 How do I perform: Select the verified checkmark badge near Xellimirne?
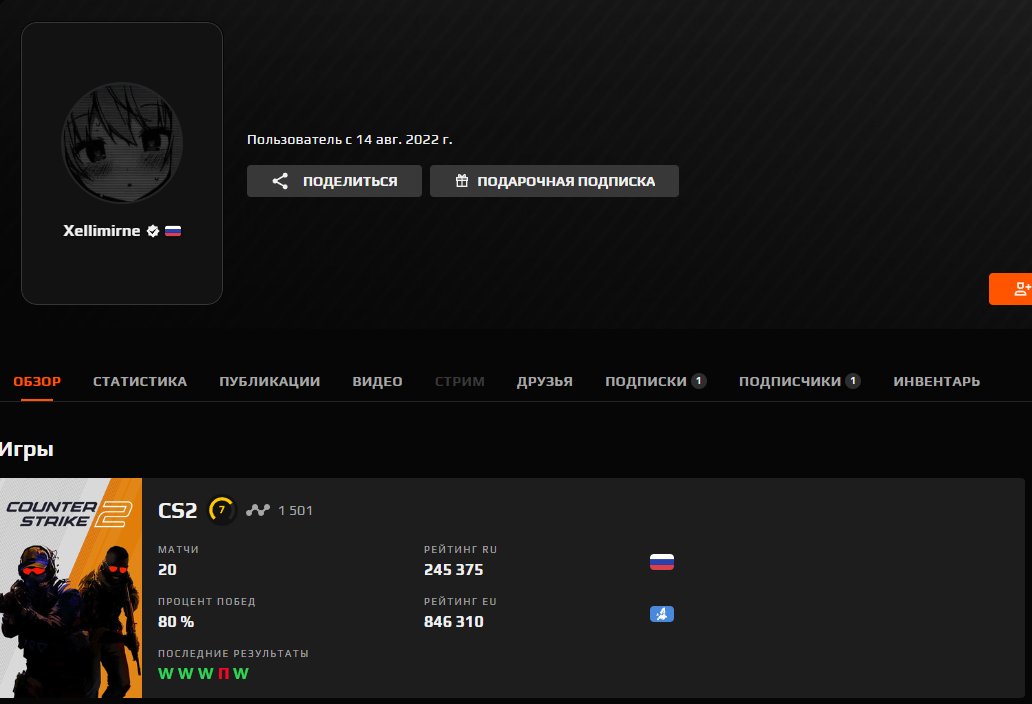coord(150,229)
